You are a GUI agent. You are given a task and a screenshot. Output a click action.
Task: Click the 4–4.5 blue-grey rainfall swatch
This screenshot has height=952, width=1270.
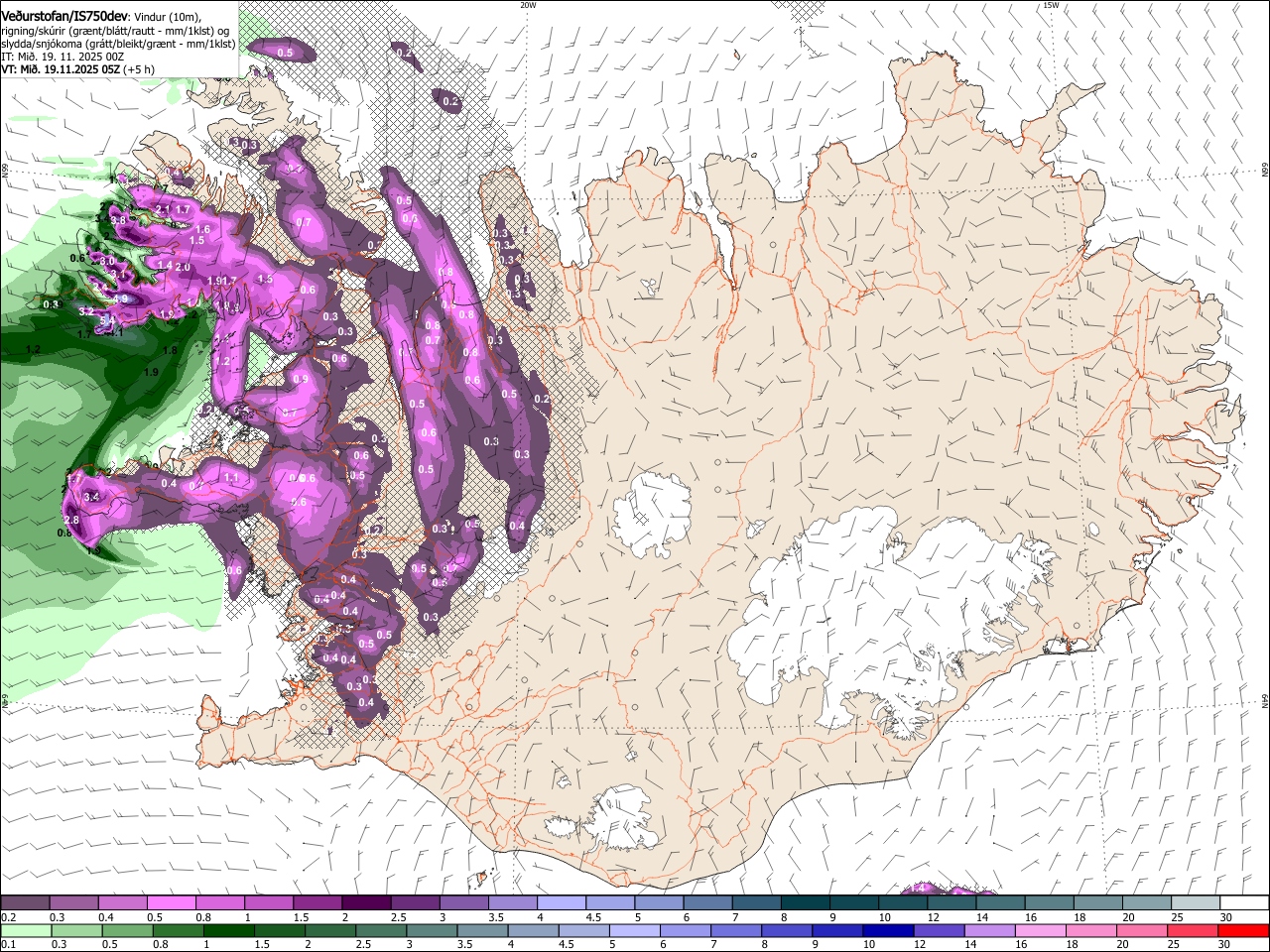click(533, 930)
